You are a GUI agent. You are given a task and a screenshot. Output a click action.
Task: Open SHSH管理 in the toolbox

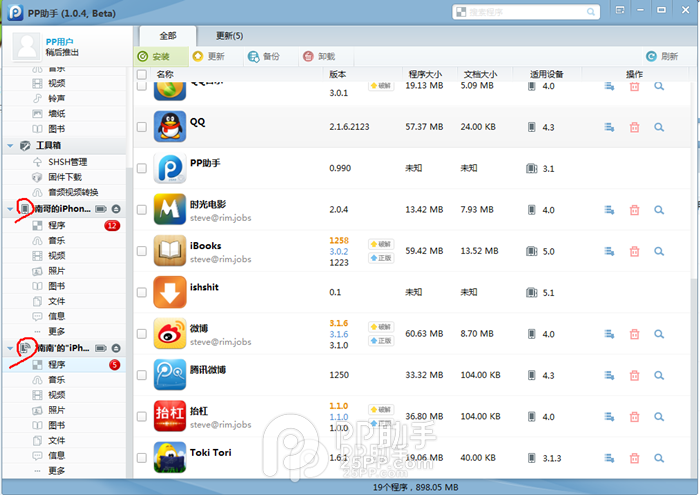pyautogui.click(x=67, y=161)
